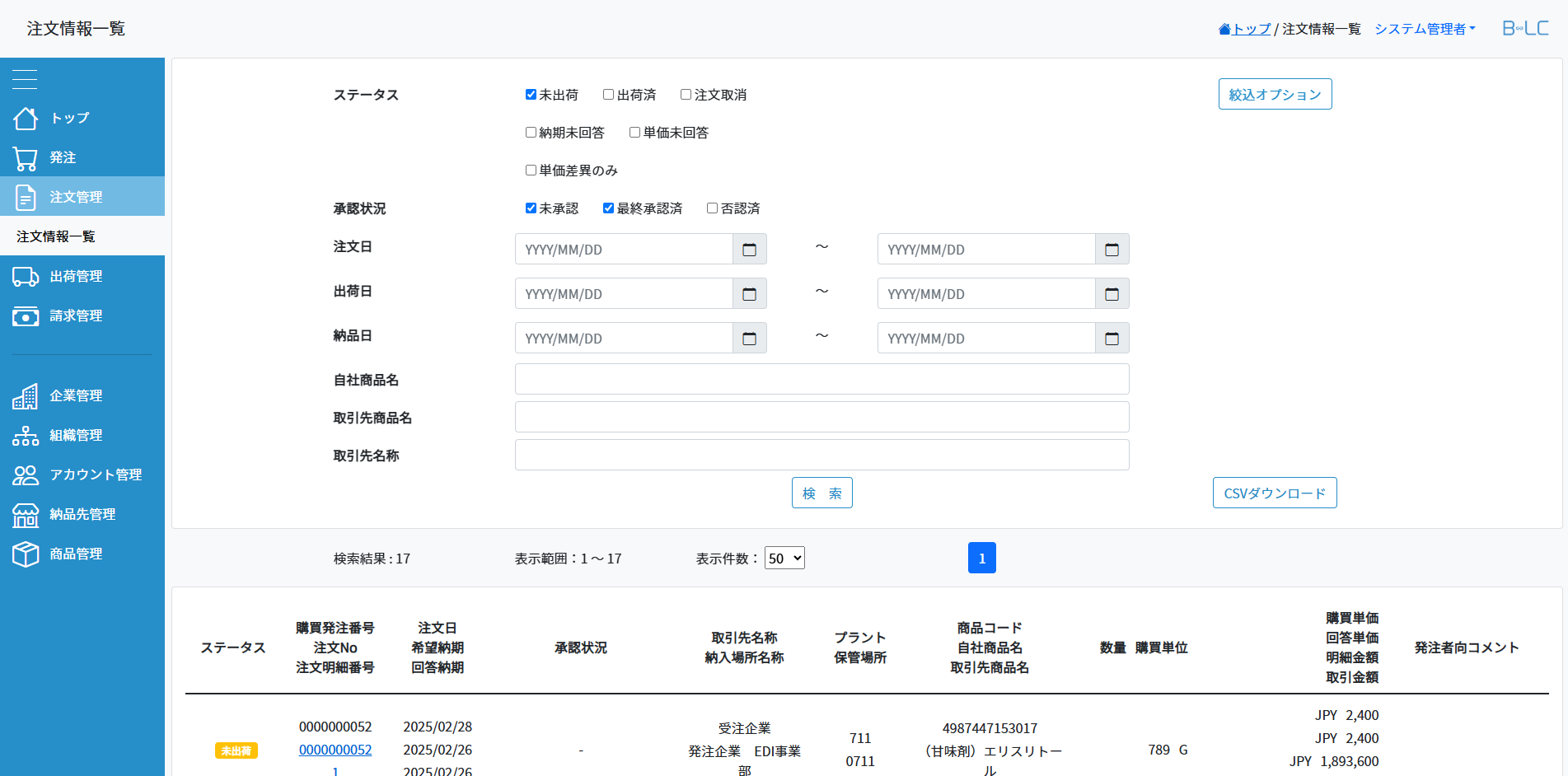
Task: Click the hamburger menu icon in sidebar
Action: 25,79
